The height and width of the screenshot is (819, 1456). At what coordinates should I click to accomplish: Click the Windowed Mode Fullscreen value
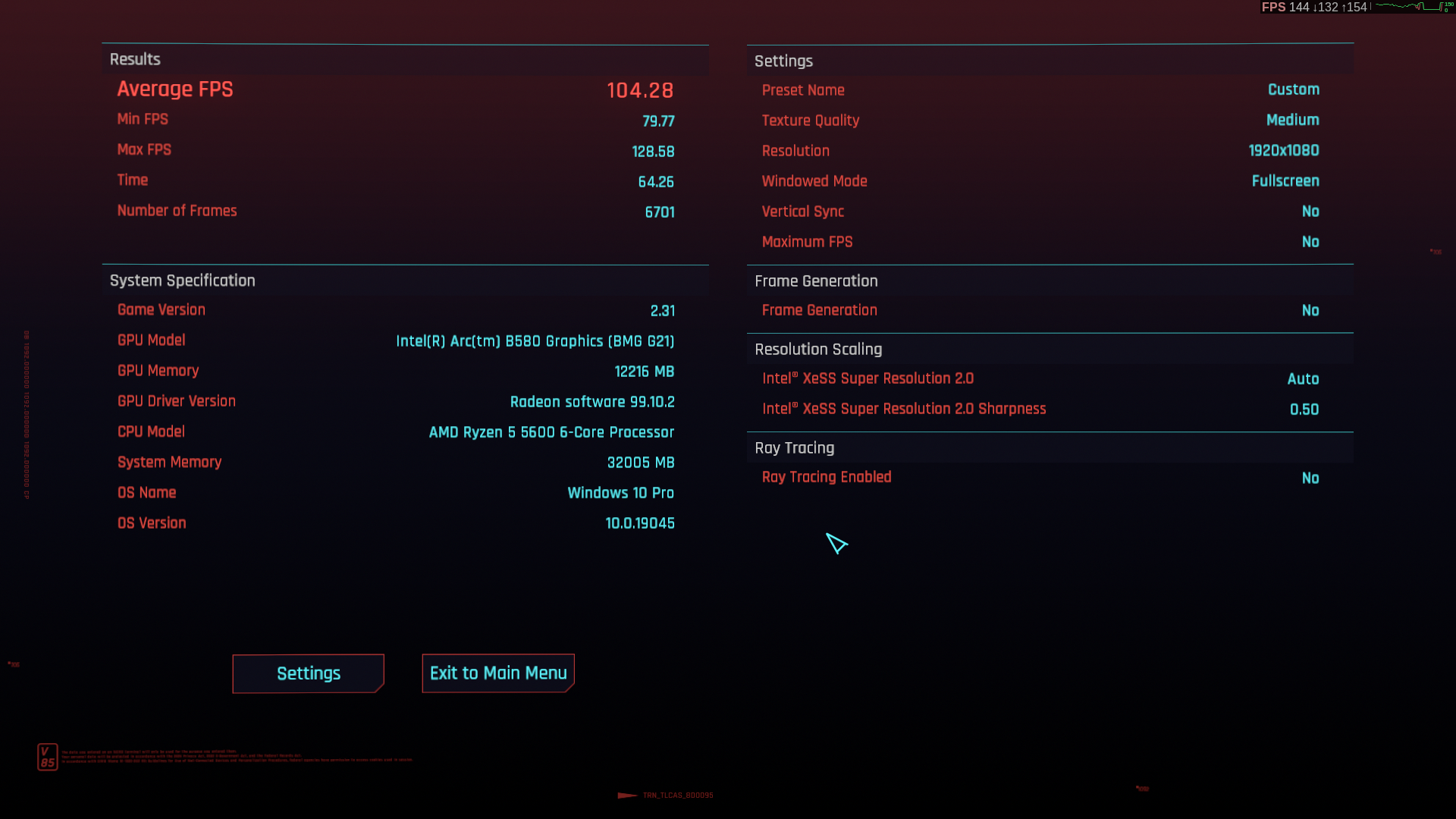point(1285,181)
